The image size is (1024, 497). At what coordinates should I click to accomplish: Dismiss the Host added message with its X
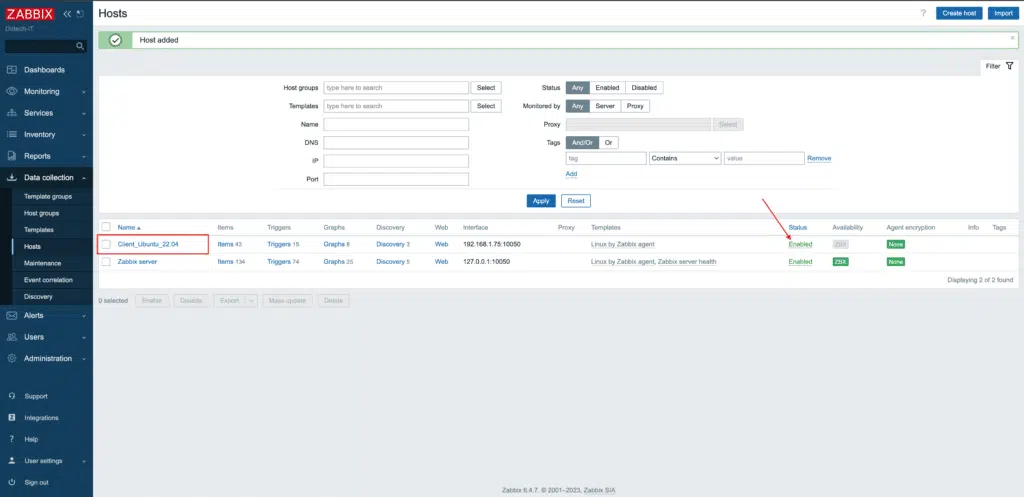pyautogui.click(x=1013, y=38)
